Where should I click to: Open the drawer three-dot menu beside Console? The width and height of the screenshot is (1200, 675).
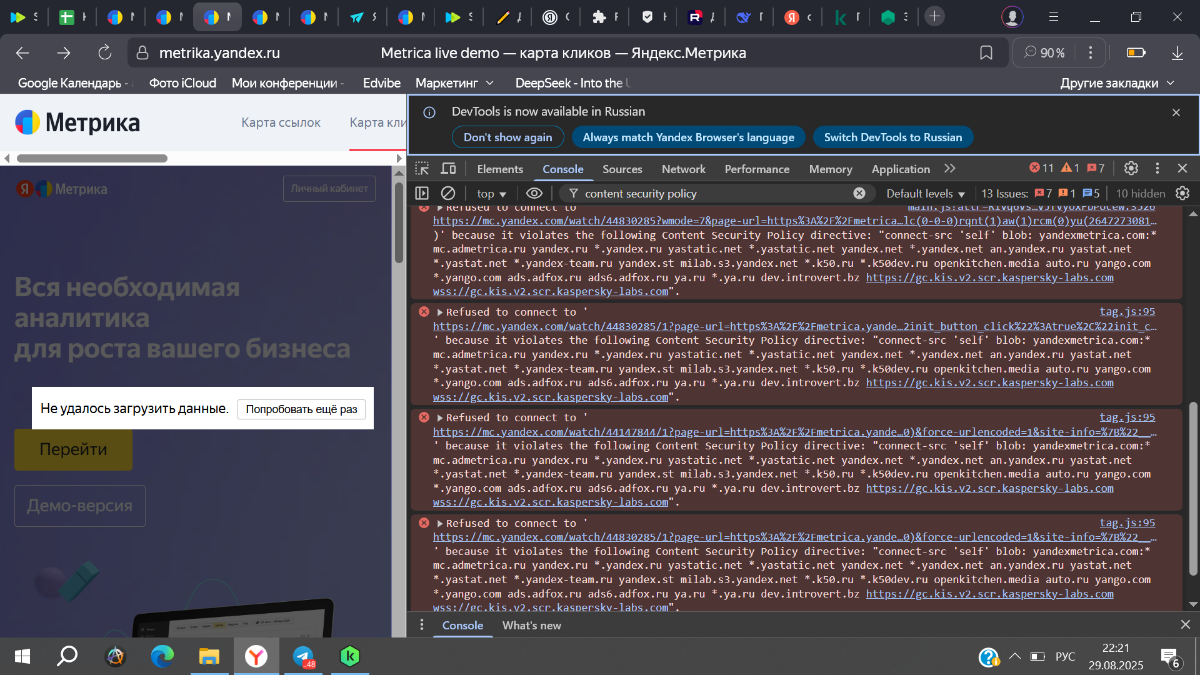click(x=421, y=626)
